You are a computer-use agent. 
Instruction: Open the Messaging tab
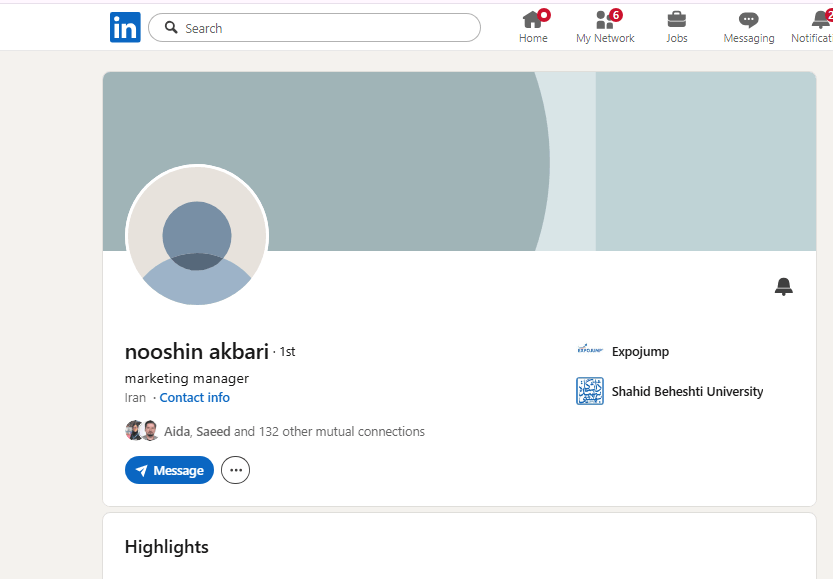point(749,27)
